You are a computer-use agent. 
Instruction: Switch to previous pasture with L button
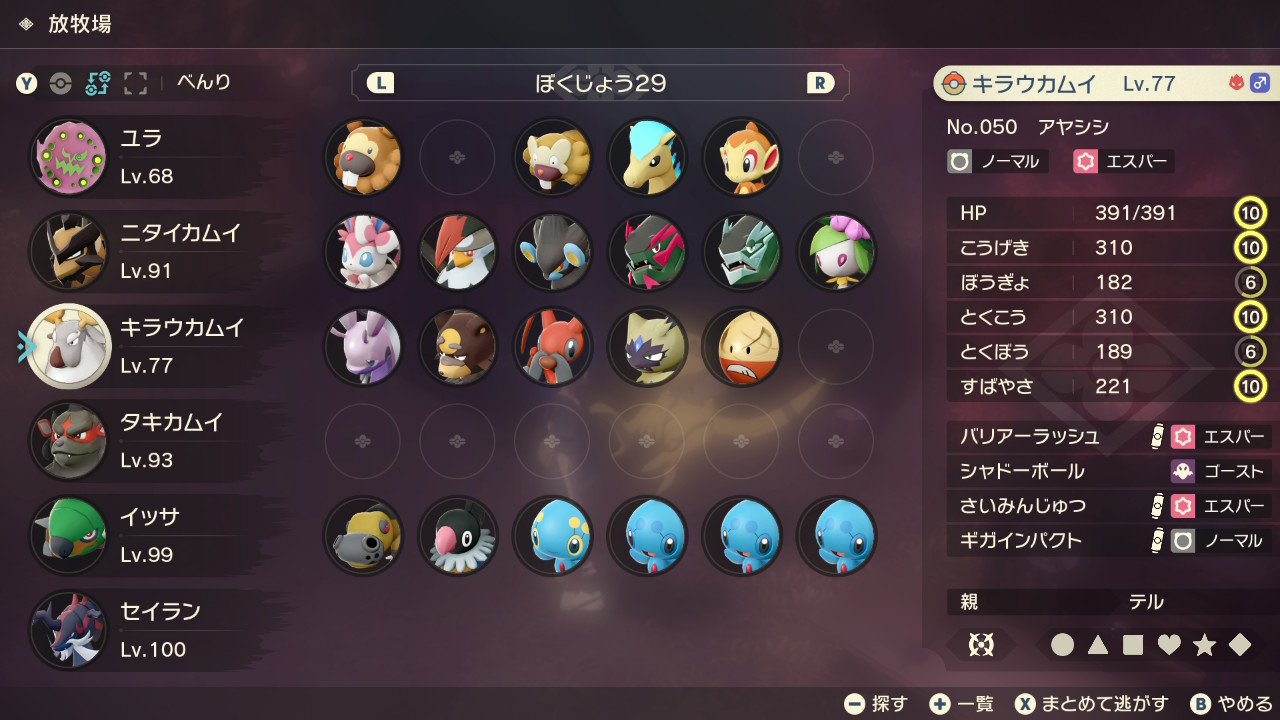click(x=380, y=83)
